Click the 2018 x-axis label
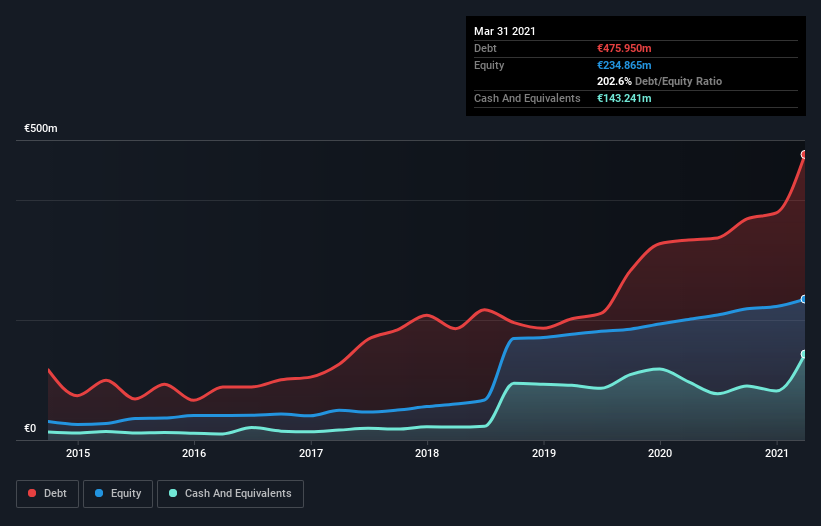 click(x=427, y=453)
